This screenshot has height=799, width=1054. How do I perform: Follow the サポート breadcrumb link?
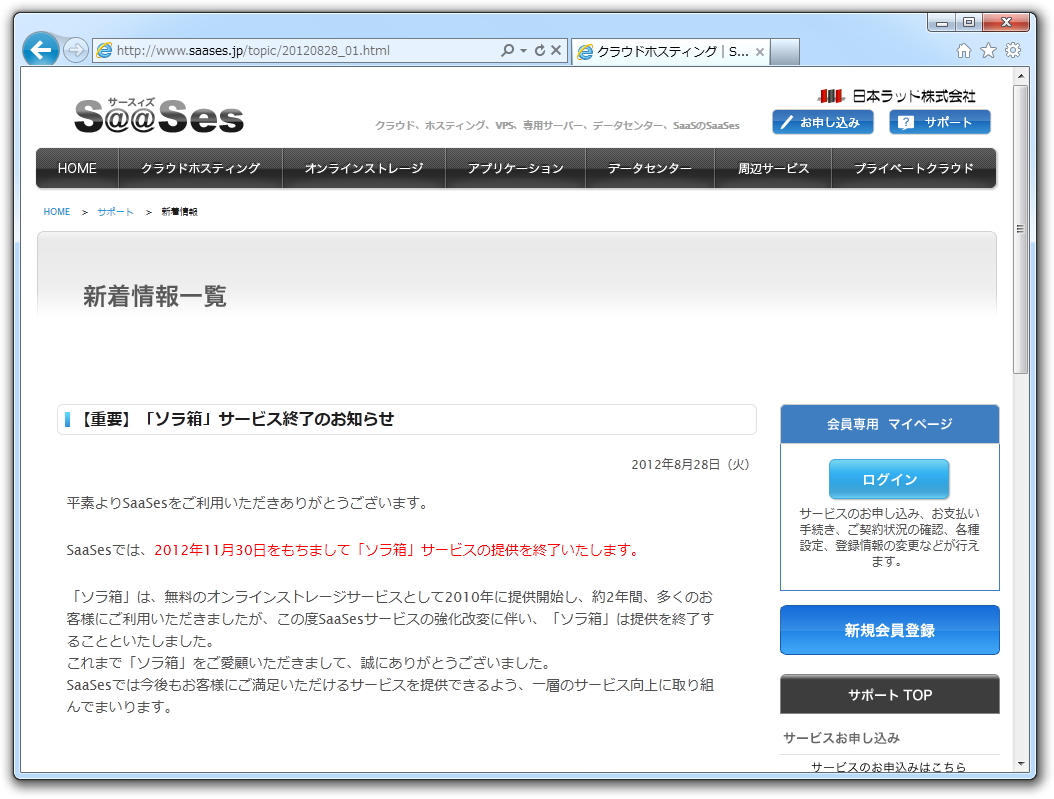pos(113,211)
